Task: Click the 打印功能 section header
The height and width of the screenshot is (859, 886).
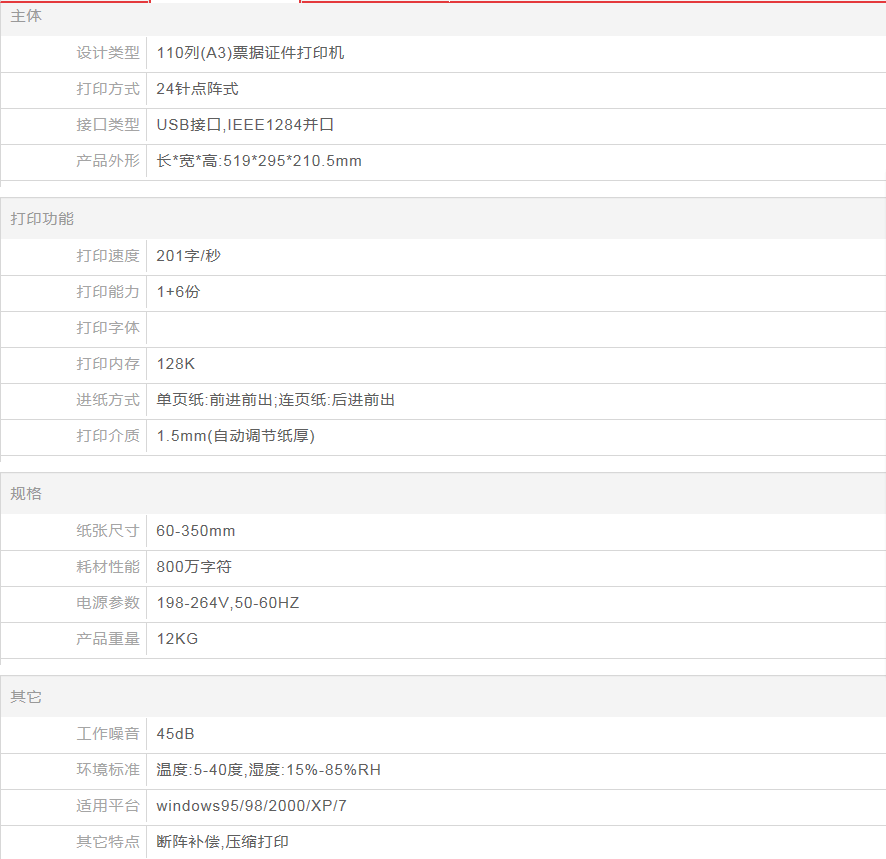Action: click(42, 219)
